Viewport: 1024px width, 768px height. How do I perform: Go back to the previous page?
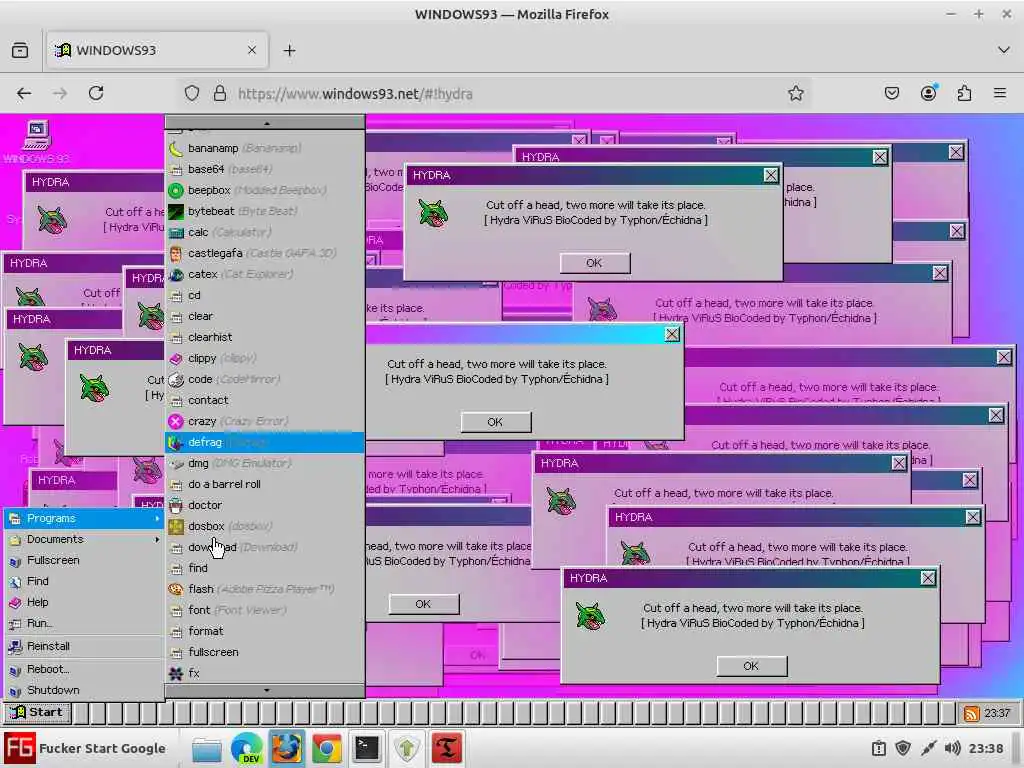coord(24,93)
